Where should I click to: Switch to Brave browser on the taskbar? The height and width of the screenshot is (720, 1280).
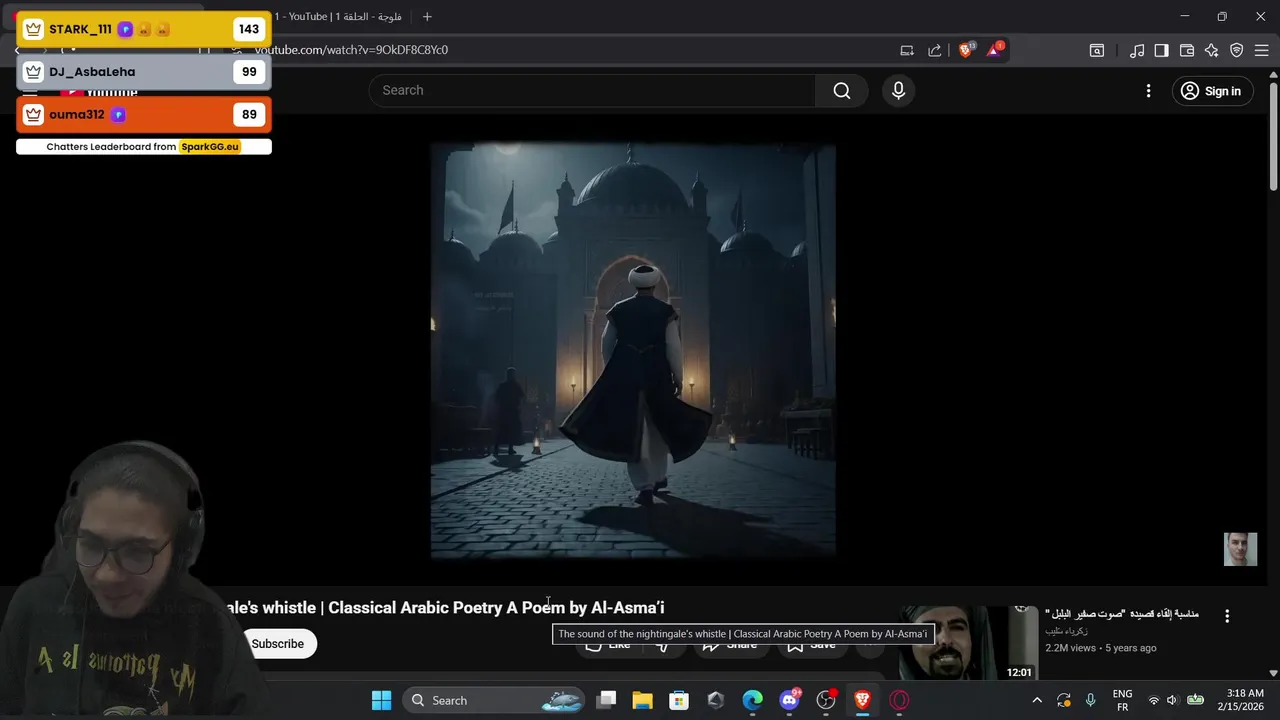(x=862, y=701)
